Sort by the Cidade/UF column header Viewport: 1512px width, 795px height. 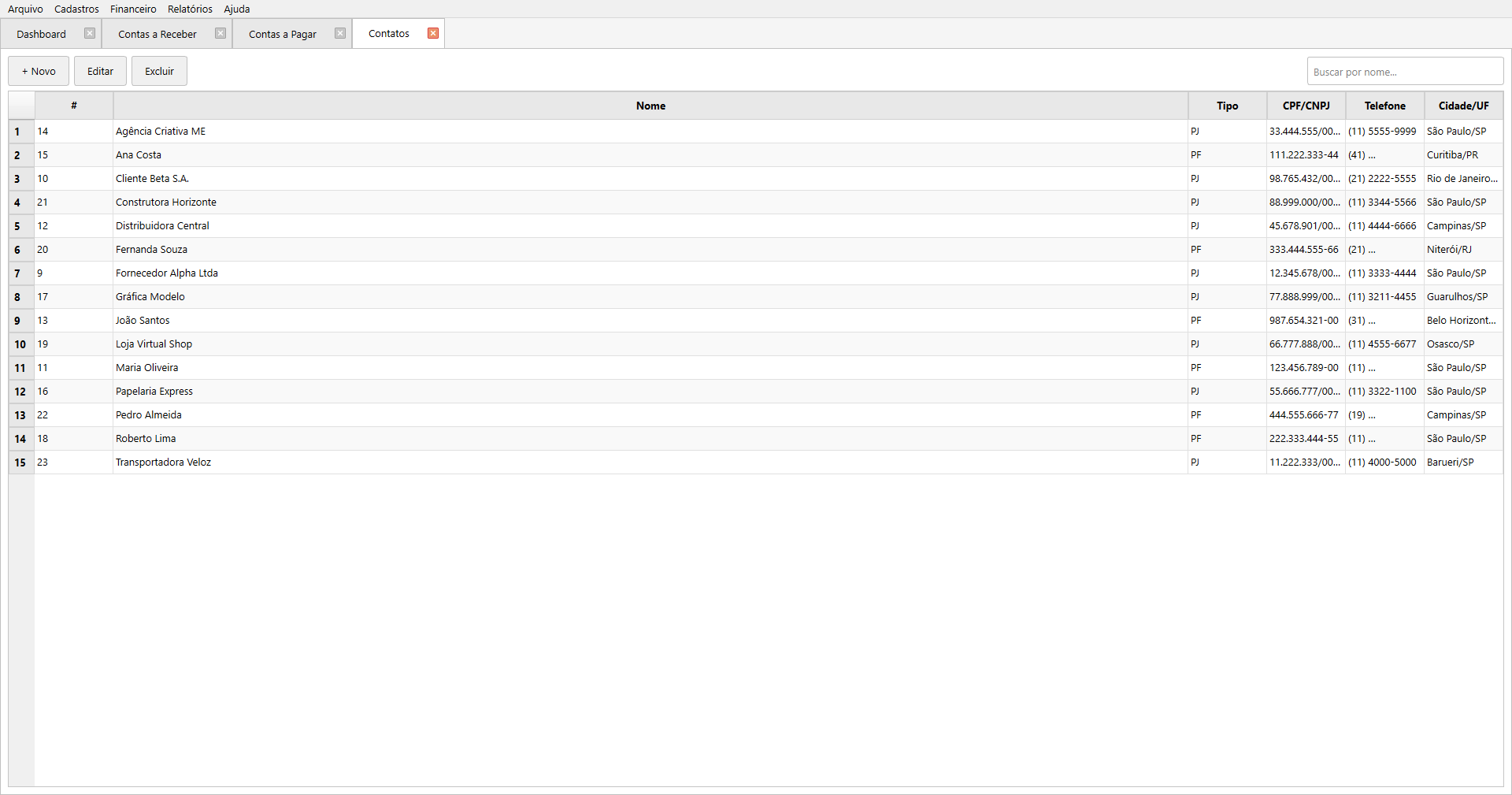[1463, 106]
